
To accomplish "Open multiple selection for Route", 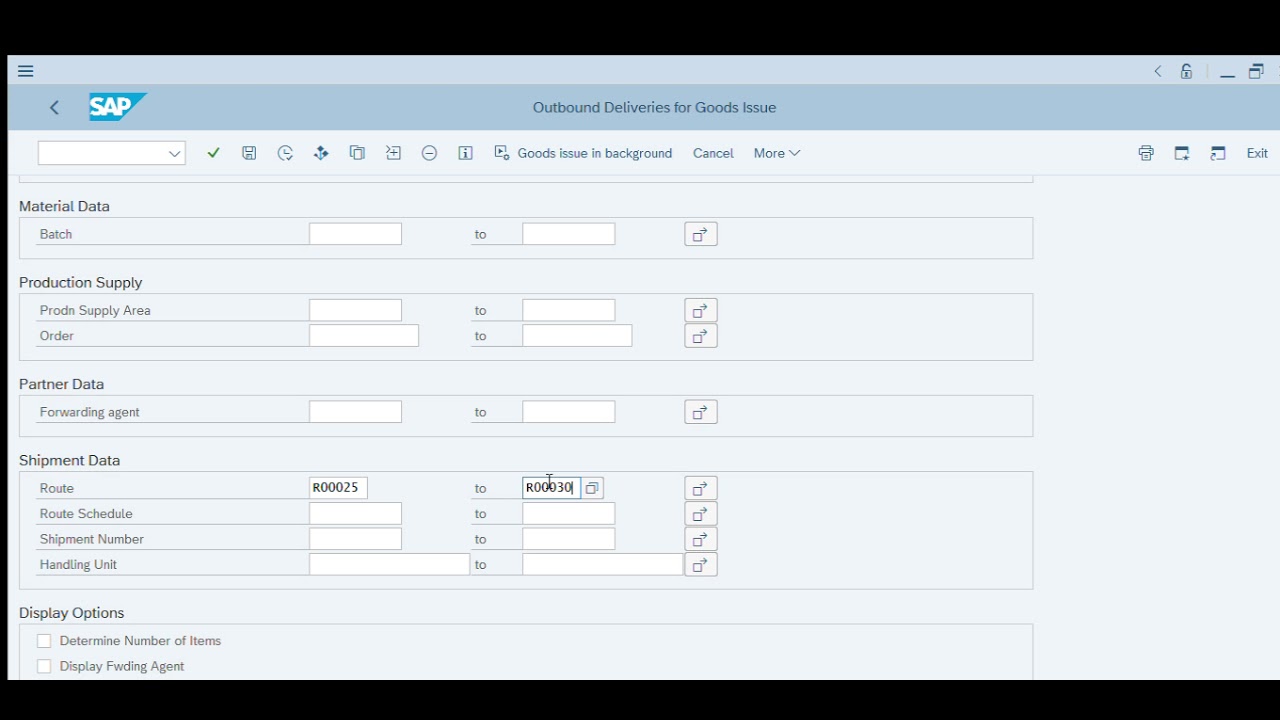I will [701, 488].
